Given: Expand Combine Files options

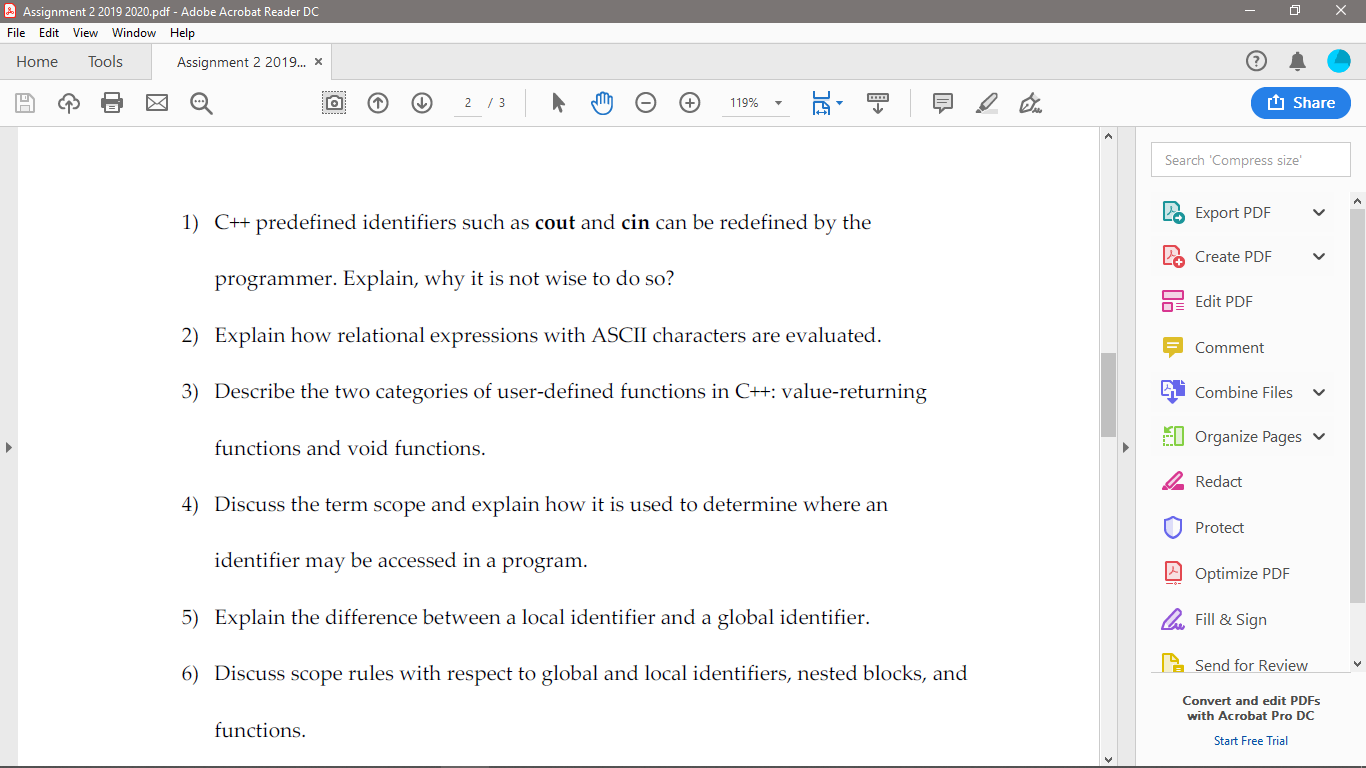Looking at the screenshot, I should [x=1318, y=392].
